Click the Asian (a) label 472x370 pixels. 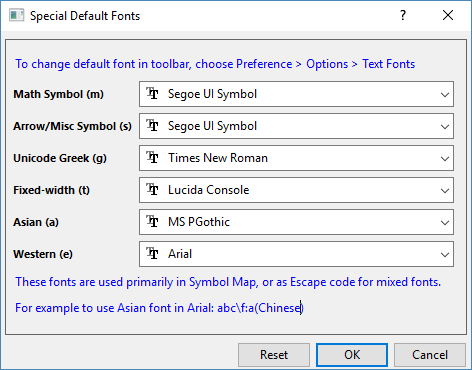(x=36, y=222)
